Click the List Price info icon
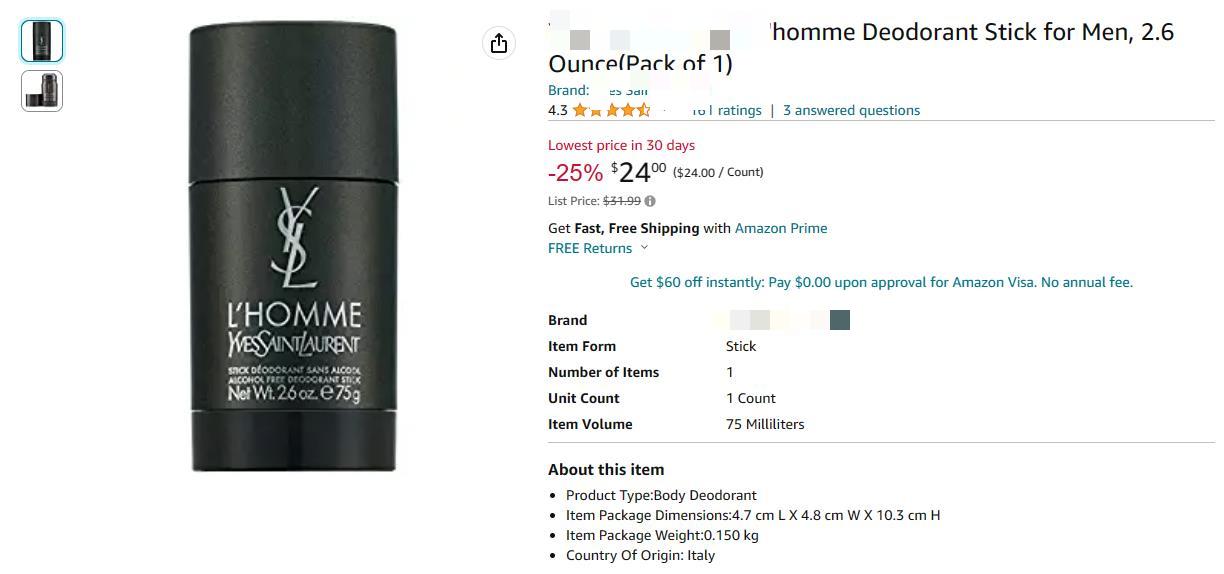 (x=650, y=201)
